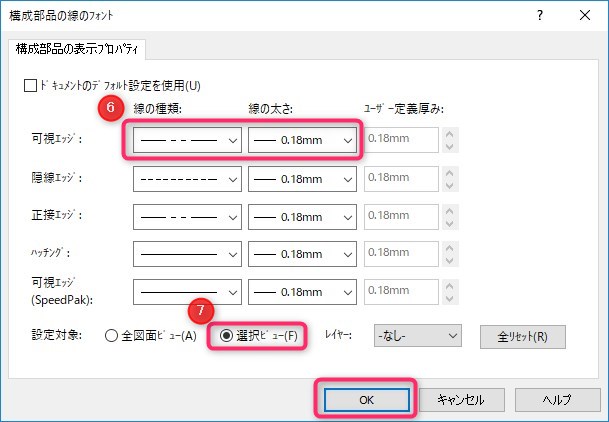Click the 全リセット(R) button
The height and width of the screenshot is (422, 609).
[x=522, y=336]
